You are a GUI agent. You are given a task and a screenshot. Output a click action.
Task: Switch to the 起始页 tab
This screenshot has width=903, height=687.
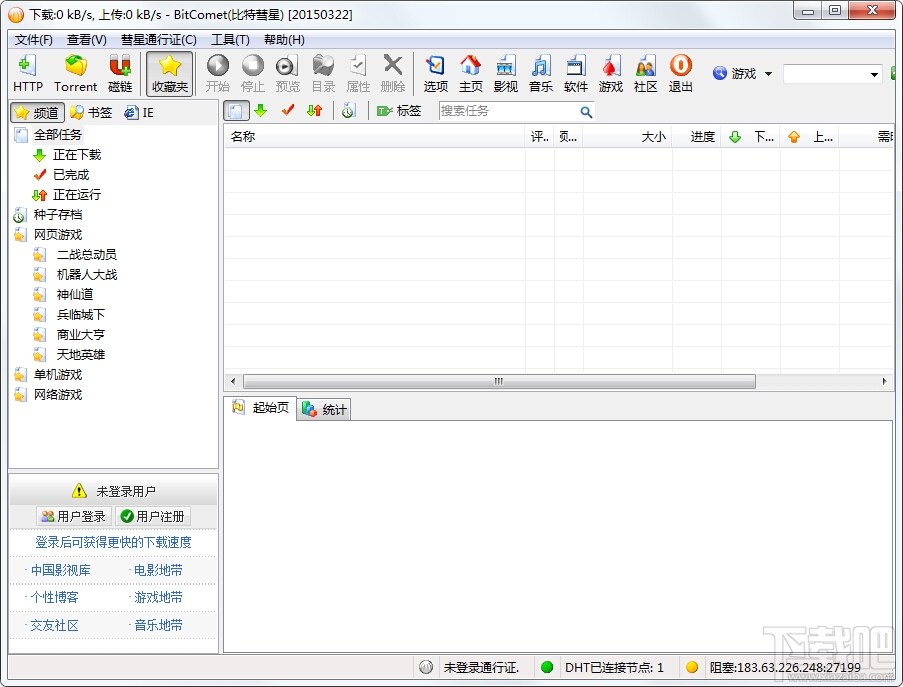(260, 408)
